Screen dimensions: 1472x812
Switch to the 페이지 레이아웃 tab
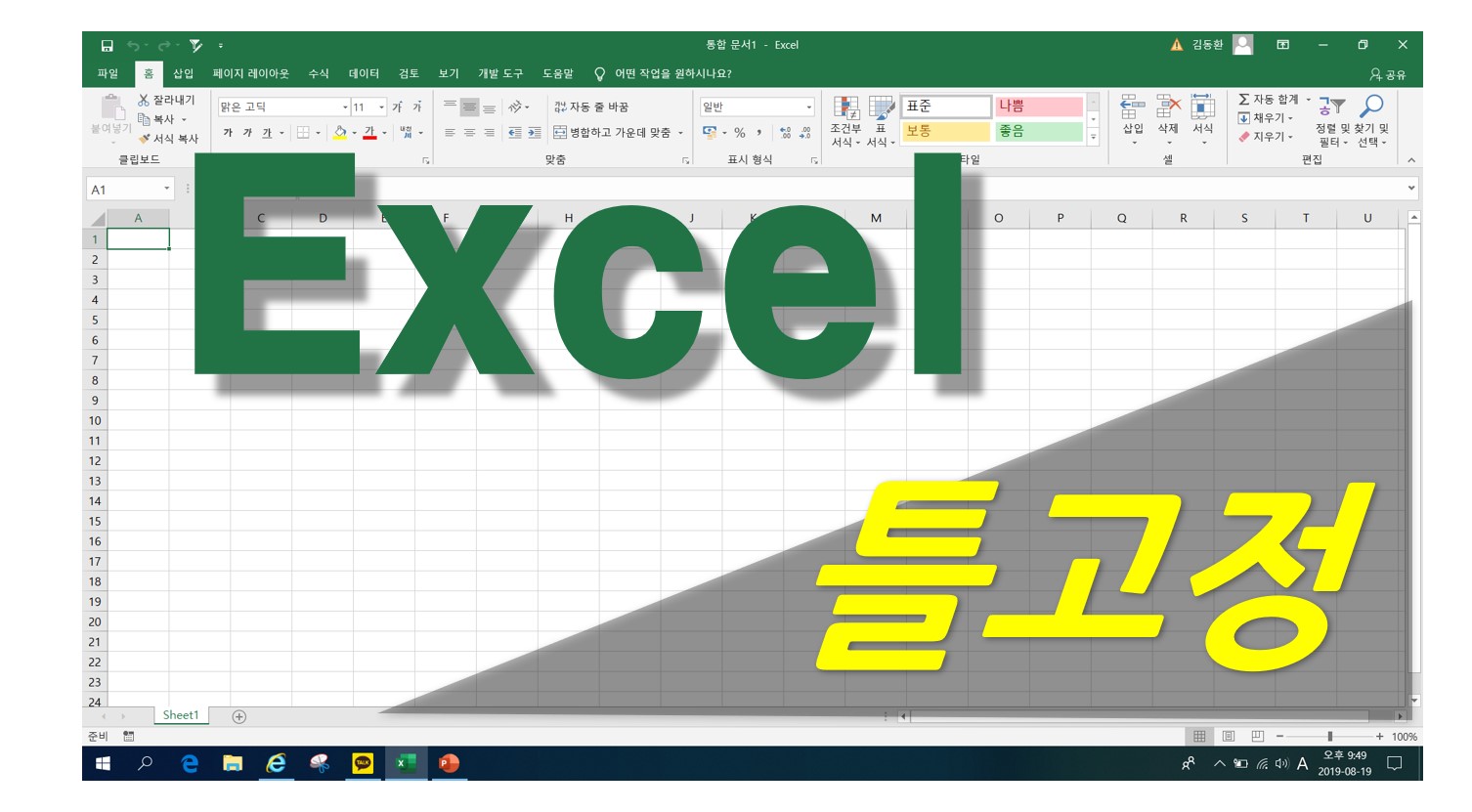click(251, 73)
